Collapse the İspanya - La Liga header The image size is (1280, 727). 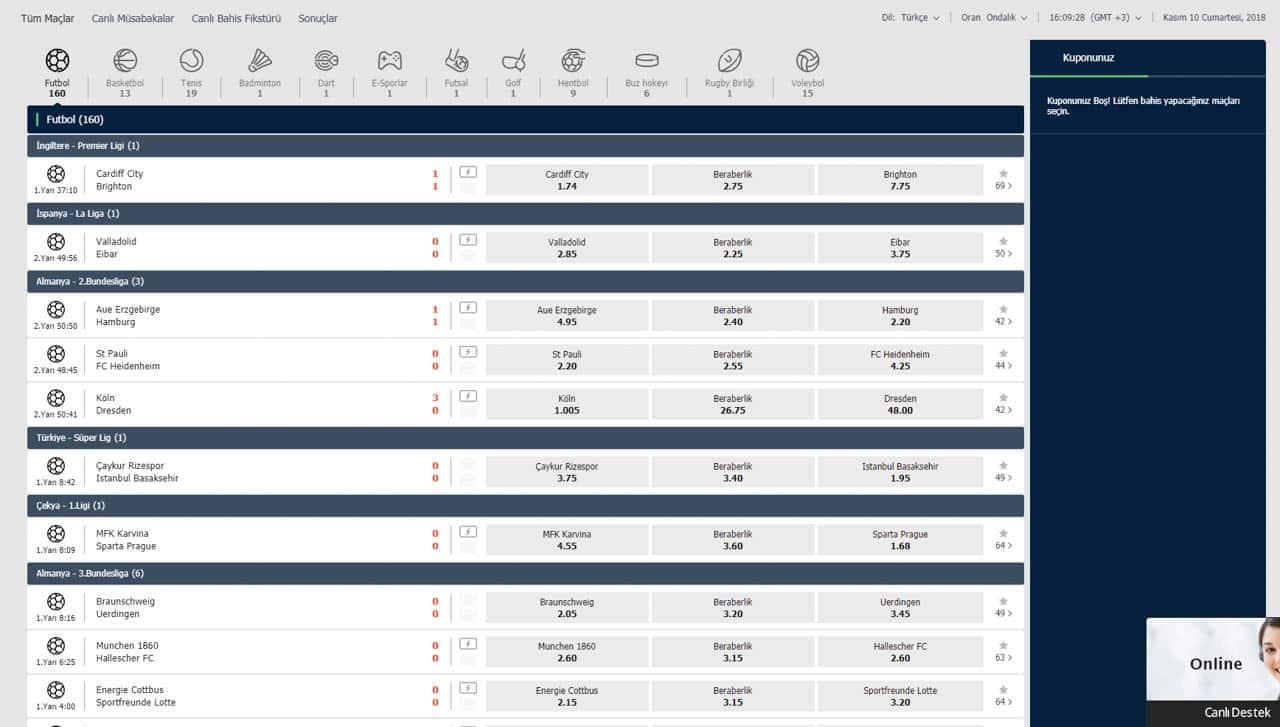pos(525,214)
